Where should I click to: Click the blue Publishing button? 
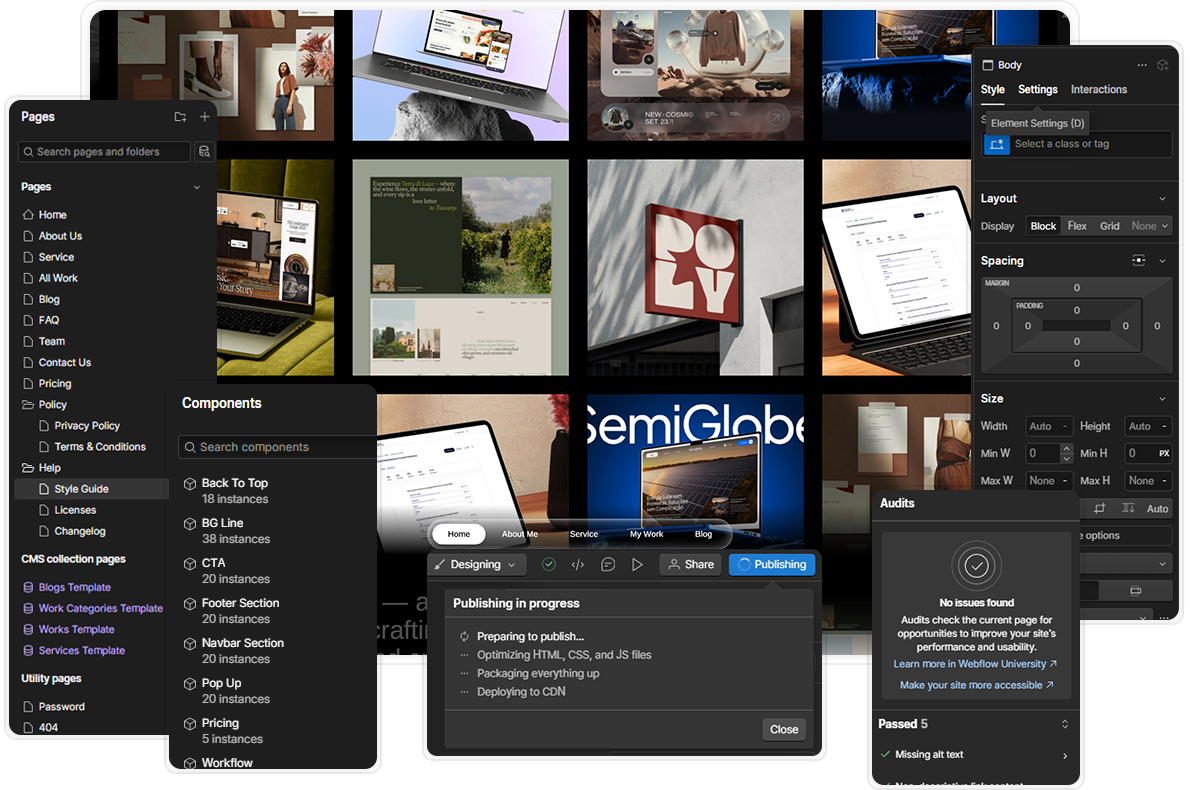pos(772,565)
